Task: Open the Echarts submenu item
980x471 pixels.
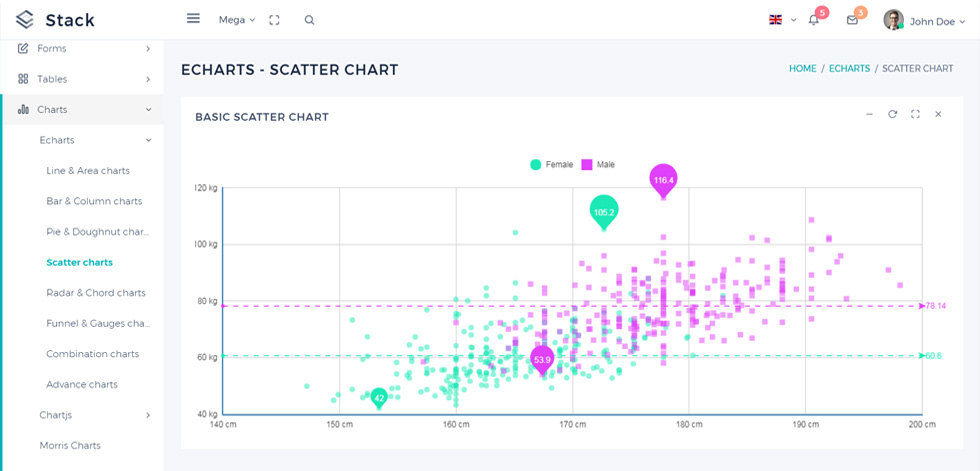Action: coord(57,140)
